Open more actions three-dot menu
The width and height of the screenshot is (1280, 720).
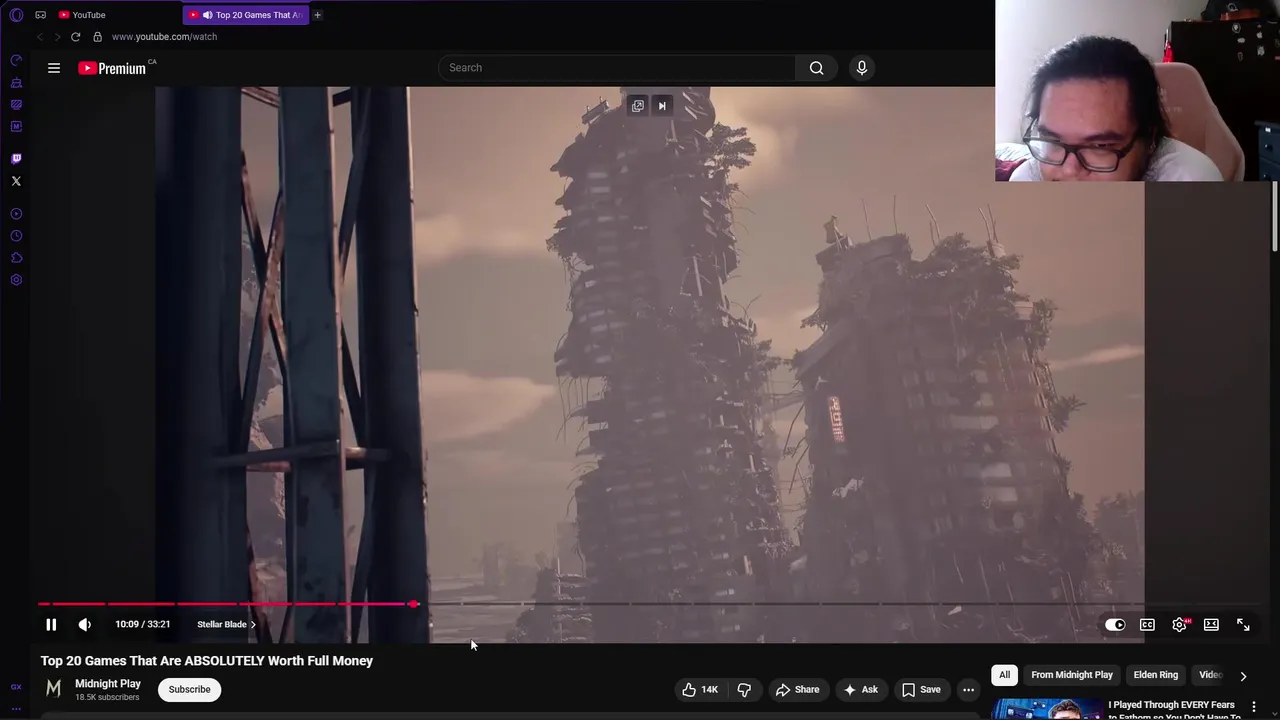[968, 690]
